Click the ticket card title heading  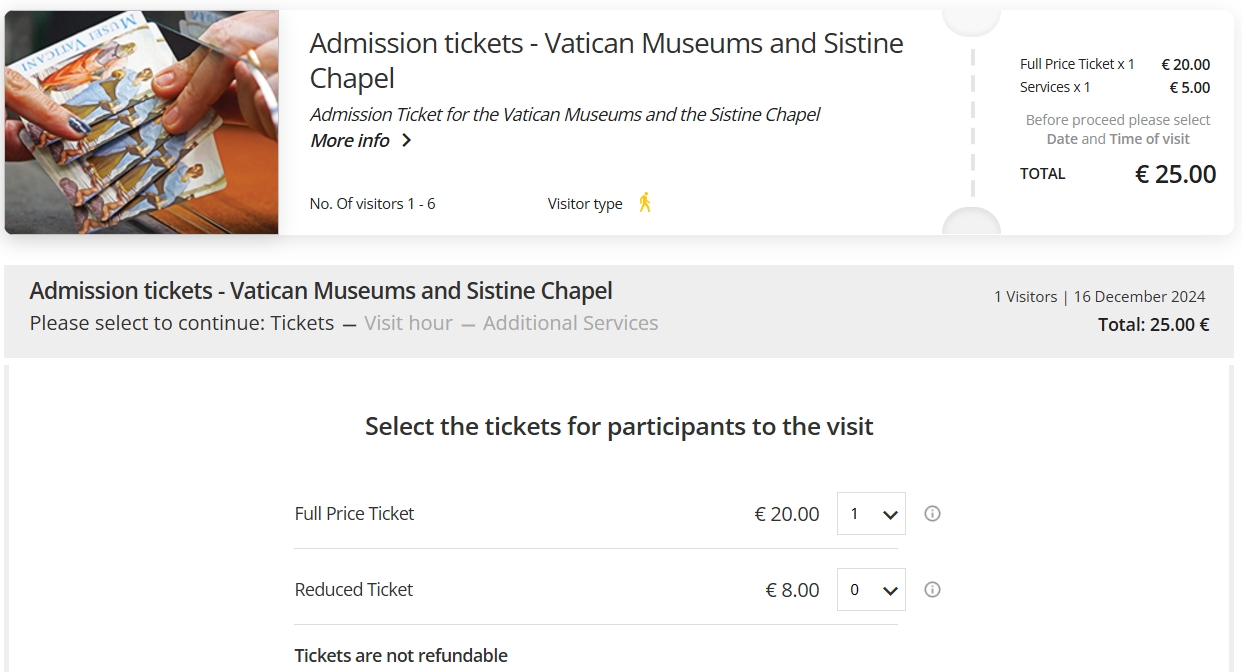point(606,60)
